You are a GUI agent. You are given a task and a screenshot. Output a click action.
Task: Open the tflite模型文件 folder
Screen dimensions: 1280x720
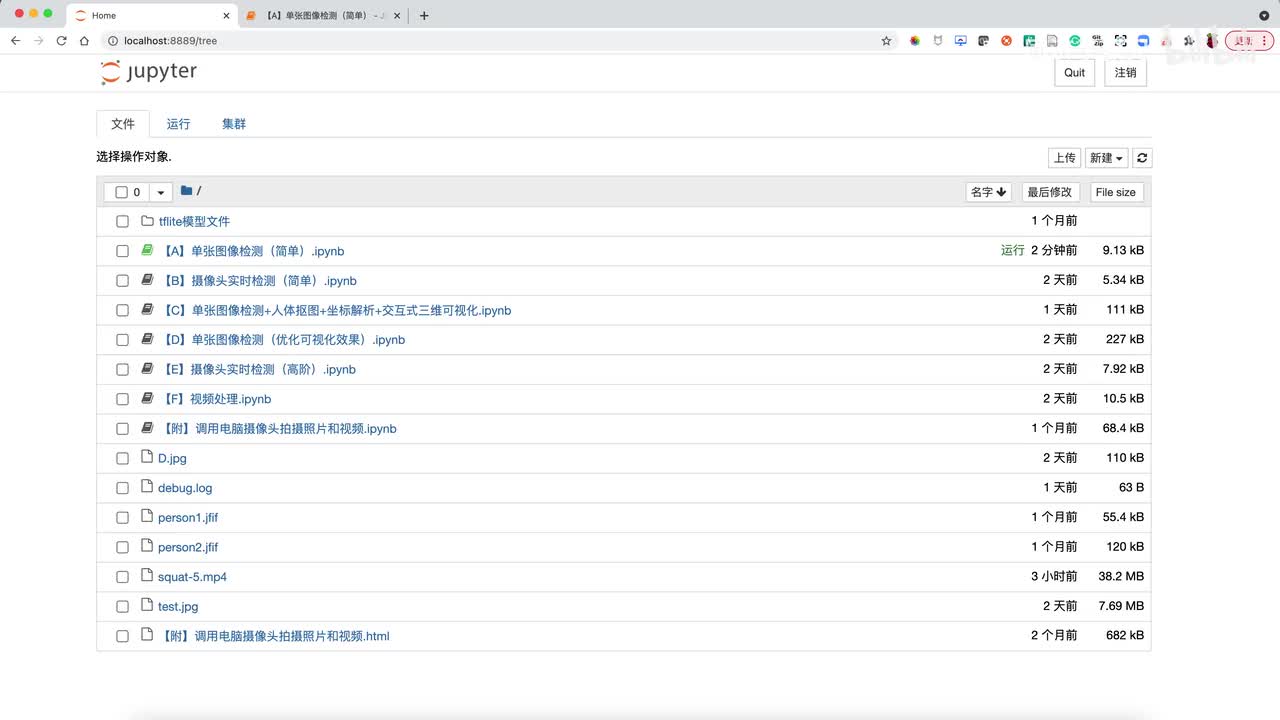pyautogui.click(x=194, y=221)
